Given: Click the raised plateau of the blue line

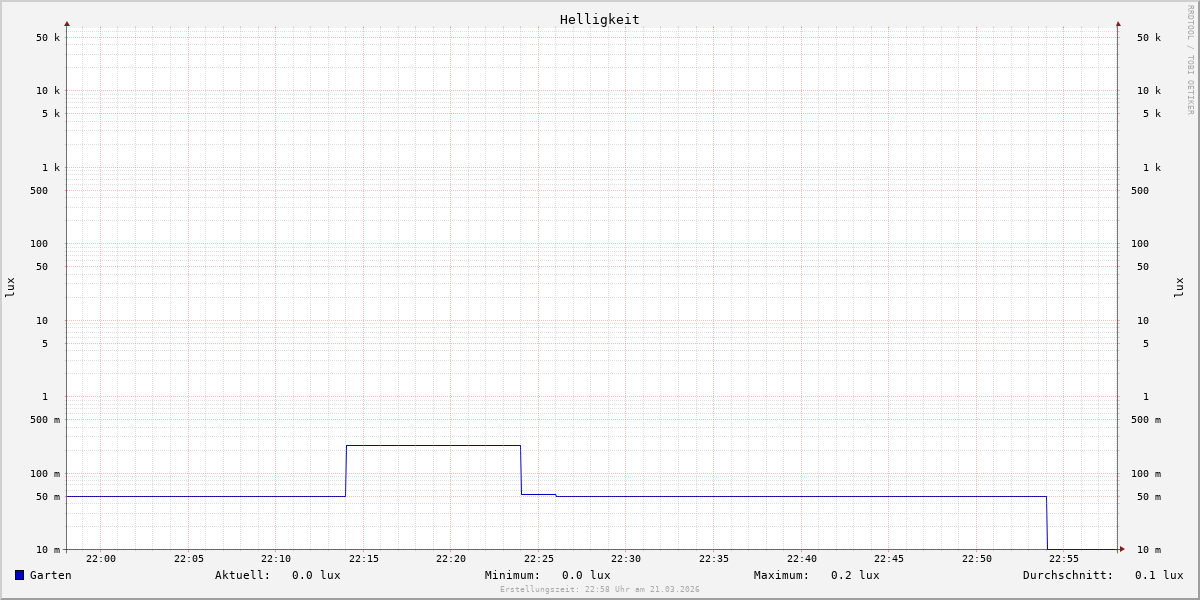Looking at the screenshot, I should 433,445.
